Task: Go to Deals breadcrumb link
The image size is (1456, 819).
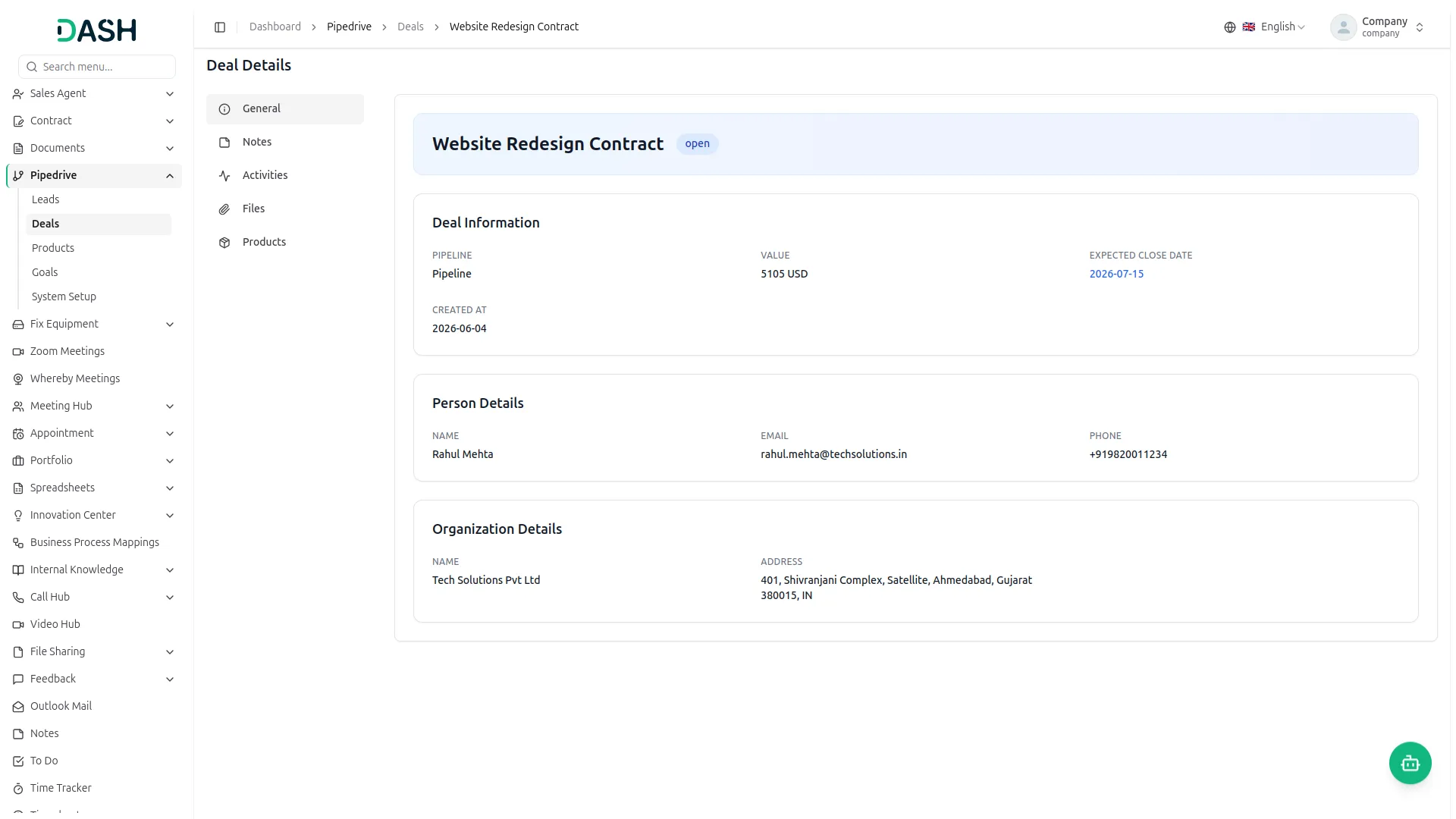Action: pyautogui.click(x=410, y=27)
